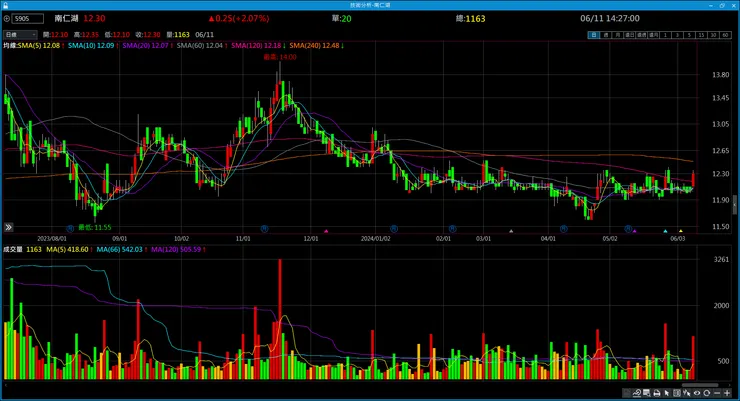Click the cyan triangle marker near 06/03
This screenshot has height=401, width=740.
(x=665, y=231)
